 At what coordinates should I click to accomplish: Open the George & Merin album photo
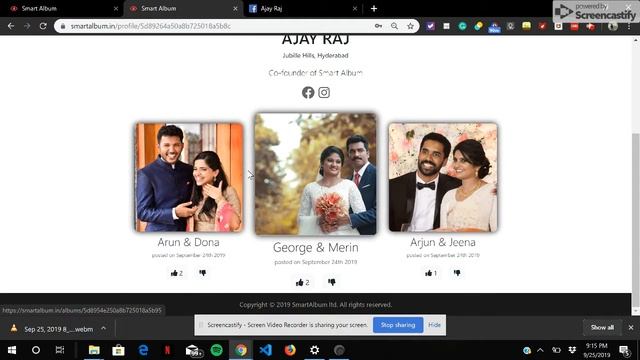click(x=316, y=174)
